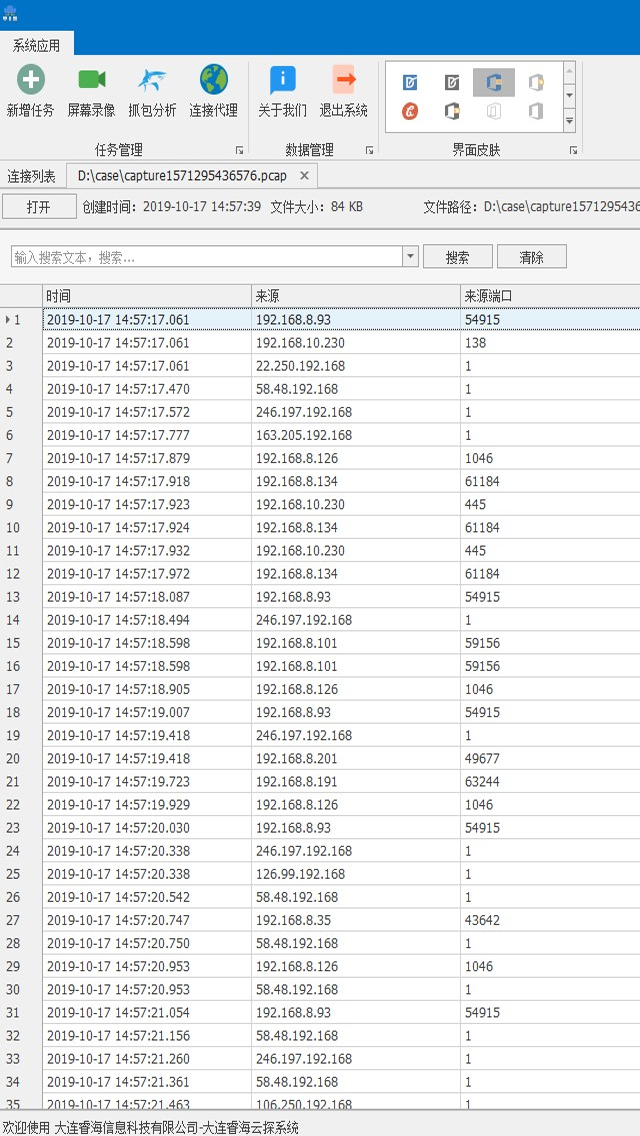The image size is (640, 1136).
Task: Choose the first red skin in bottom row
Action: (x=410, y=111)
